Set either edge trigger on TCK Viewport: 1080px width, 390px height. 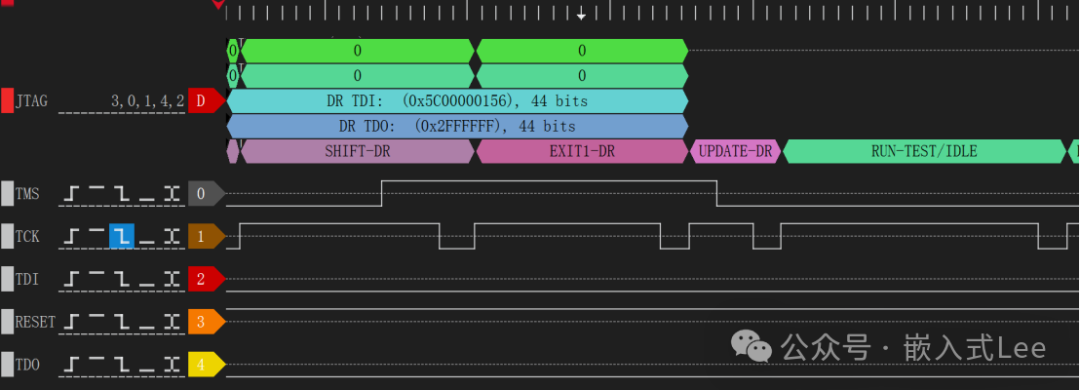point(172,236)
